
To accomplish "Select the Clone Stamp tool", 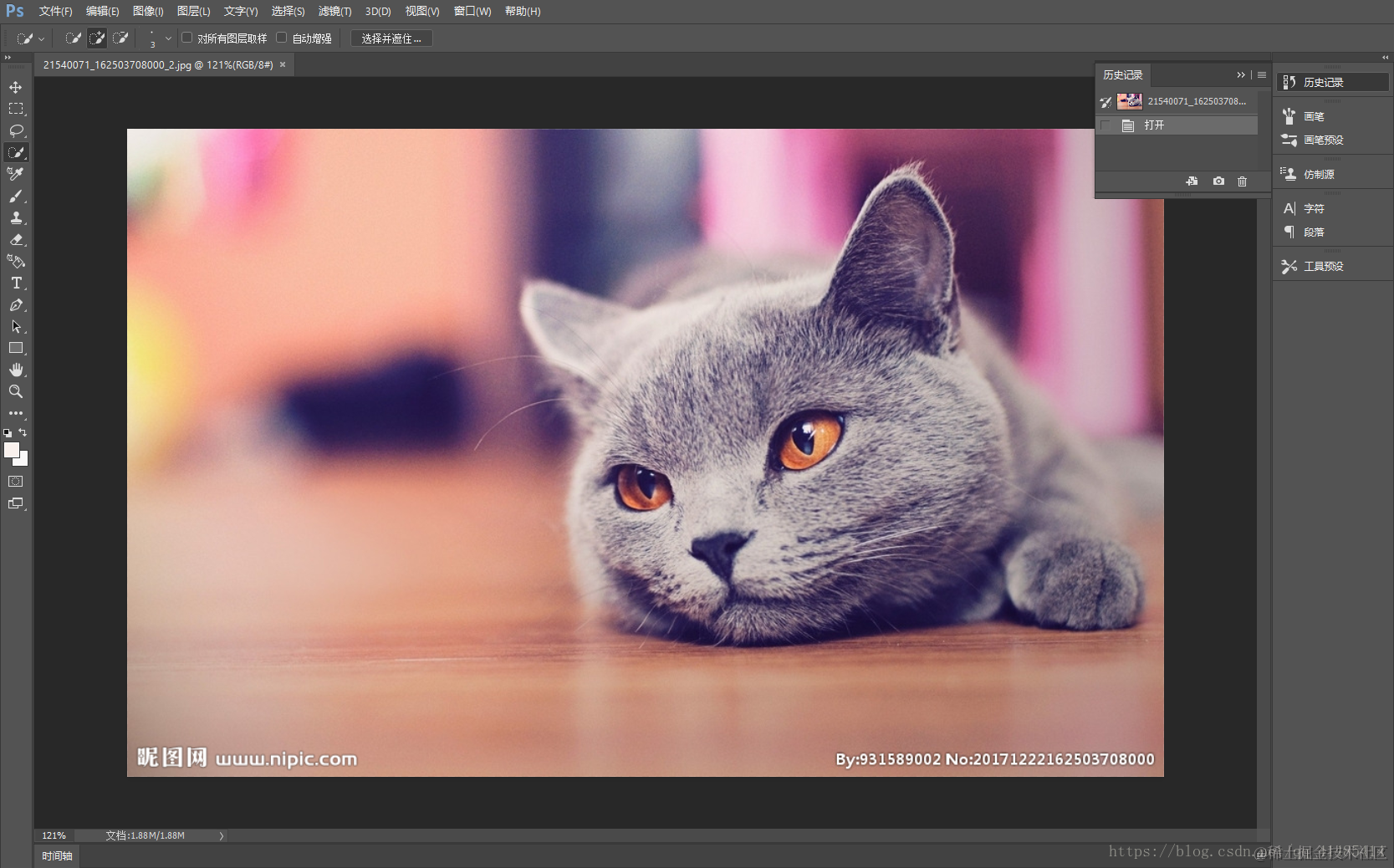I will [16, 217].
